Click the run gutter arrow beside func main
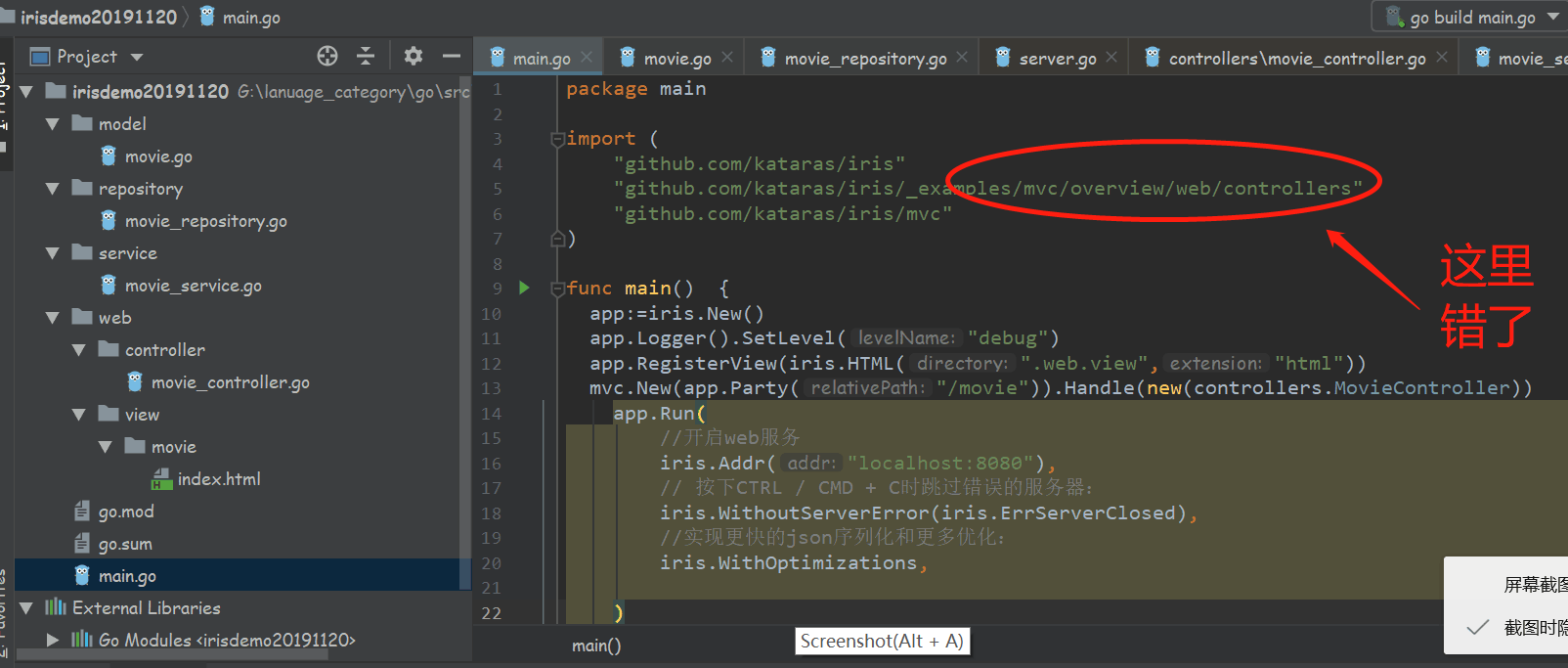This screenshot has height=668, width=1568. [x=524, y=288]
